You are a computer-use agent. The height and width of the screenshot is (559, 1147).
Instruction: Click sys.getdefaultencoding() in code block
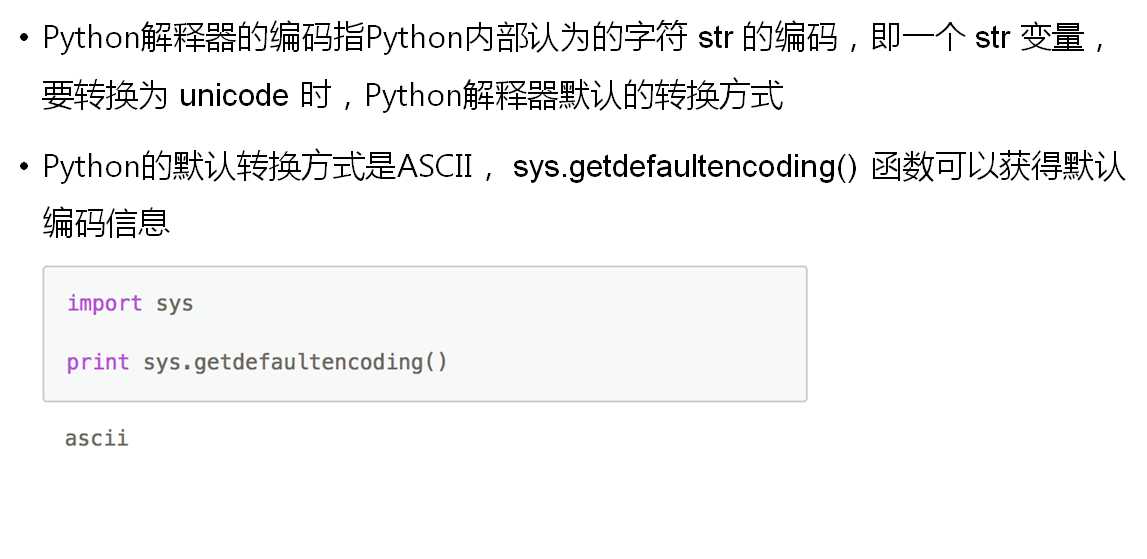coord(295,362)
